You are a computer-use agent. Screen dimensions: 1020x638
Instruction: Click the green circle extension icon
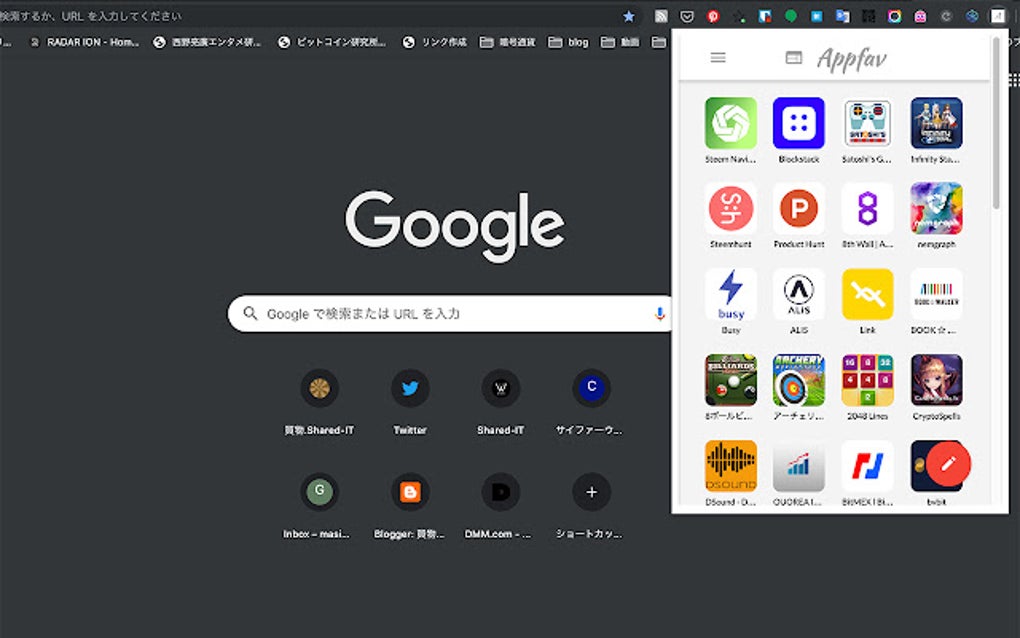[x=790, y=16]
